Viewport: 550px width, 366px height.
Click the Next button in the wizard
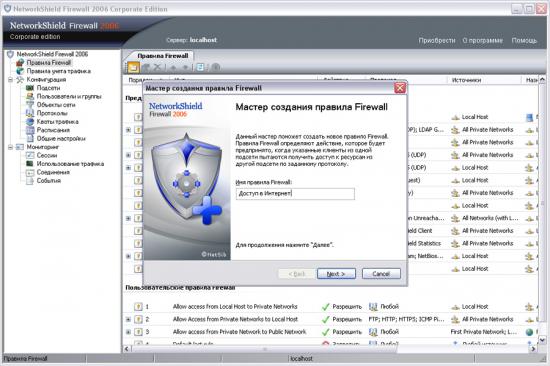click(x=336, y=273)
